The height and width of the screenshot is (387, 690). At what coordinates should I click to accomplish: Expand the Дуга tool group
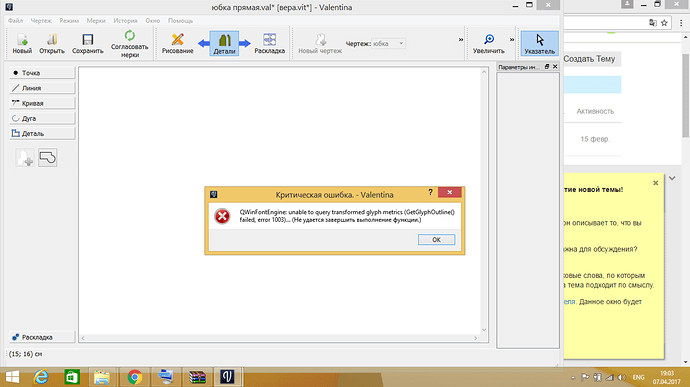(x=42, y=118)
